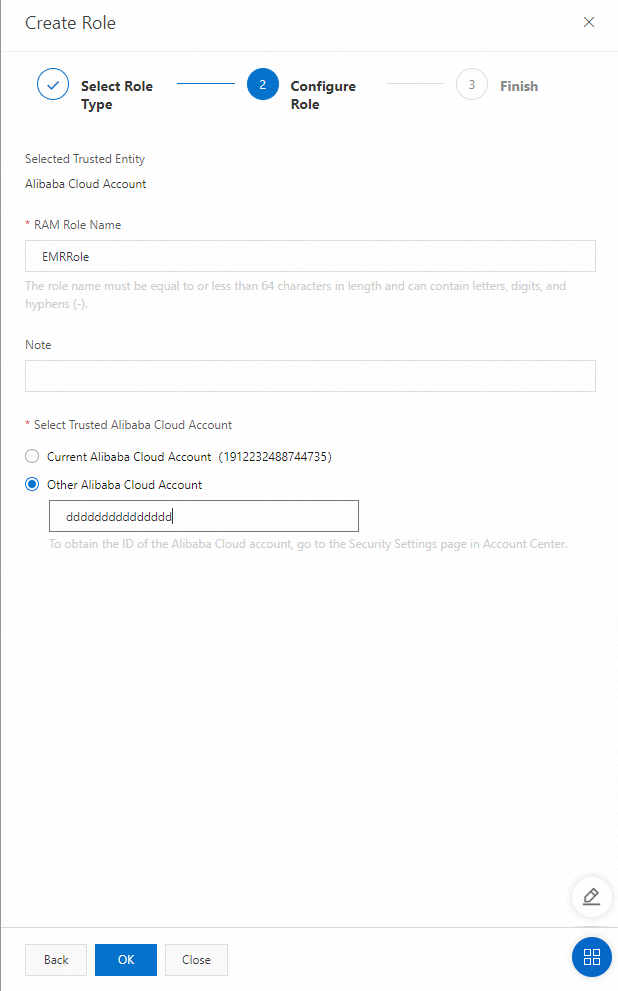Click the step 3 number circle
The image size is (618, 991).
tap(471, 85)
